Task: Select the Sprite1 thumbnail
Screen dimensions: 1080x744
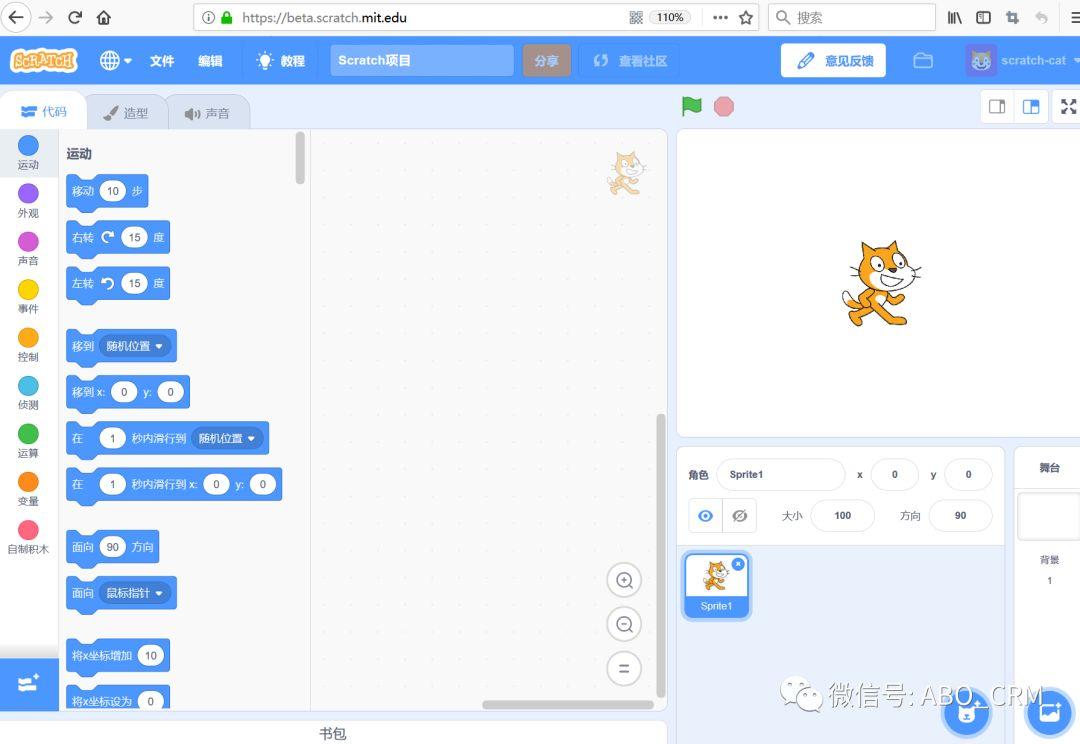Action: tap(716, 586)
